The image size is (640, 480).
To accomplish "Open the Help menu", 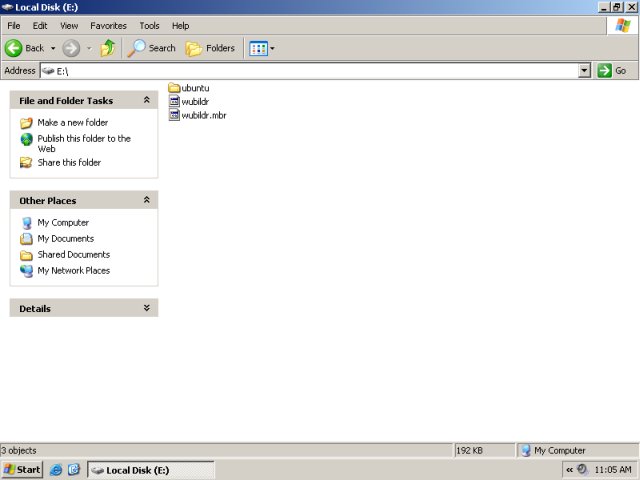I will tap(180, 26).
